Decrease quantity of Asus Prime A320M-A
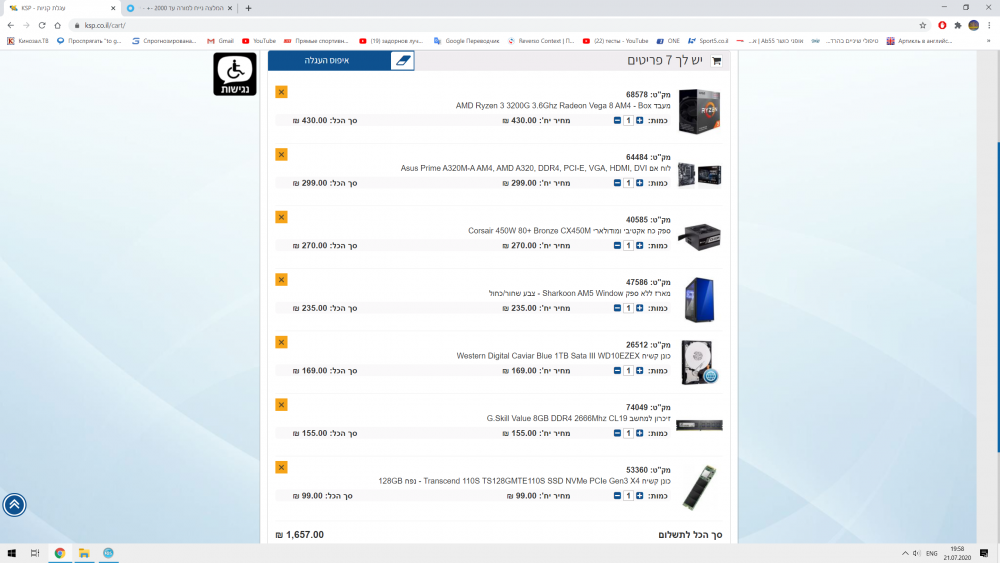Image resolution: width=1000 pixels, height=563 pixels. 617,182
